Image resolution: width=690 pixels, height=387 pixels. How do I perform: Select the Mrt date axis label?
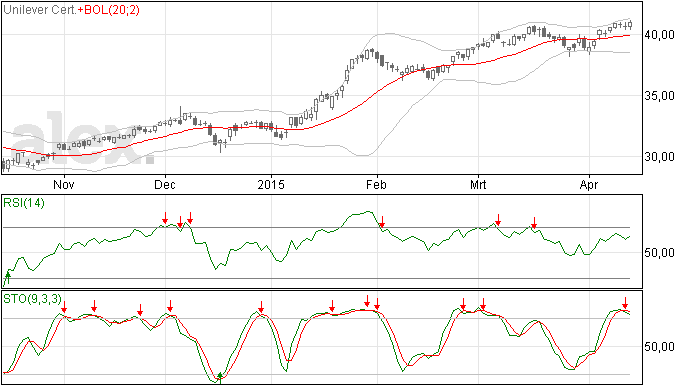click(x=478, y=184)
